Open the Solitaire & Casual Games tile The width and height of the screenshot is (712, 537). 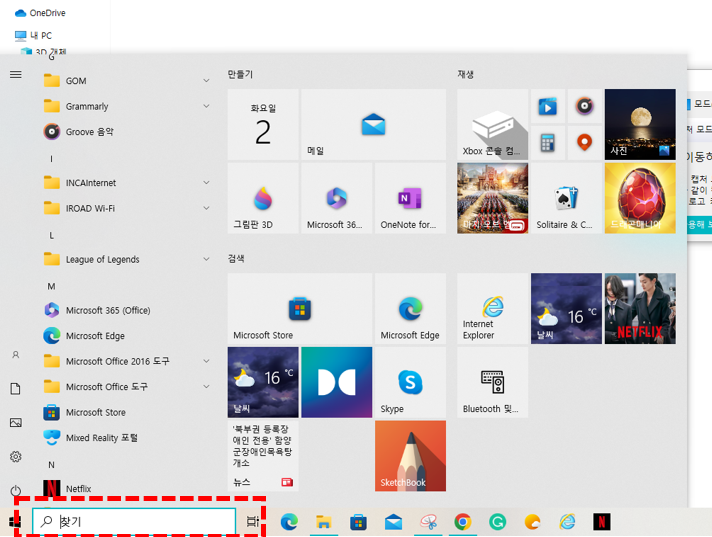tap(566, 198)
